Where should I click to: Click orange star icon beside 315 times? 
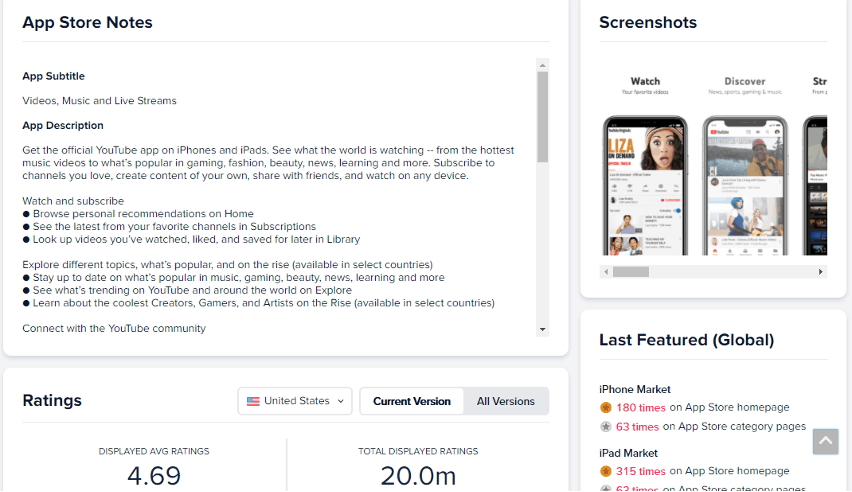(606, 471)
